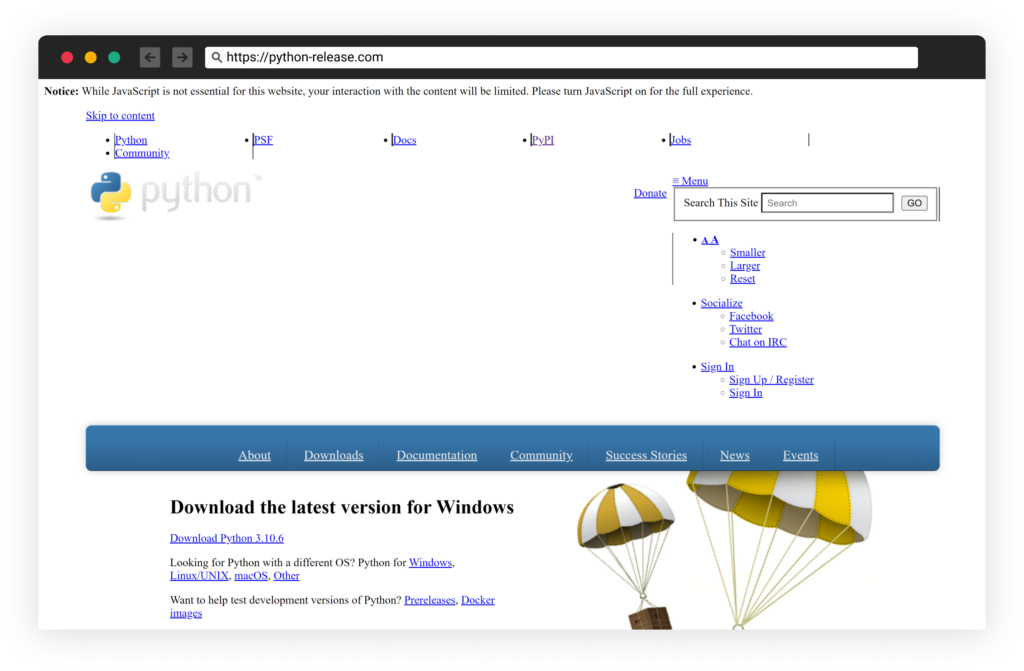Screen dimensions: 1024x671
Task: Click the browser forward arrow button
Action: [x=182, y=57]
